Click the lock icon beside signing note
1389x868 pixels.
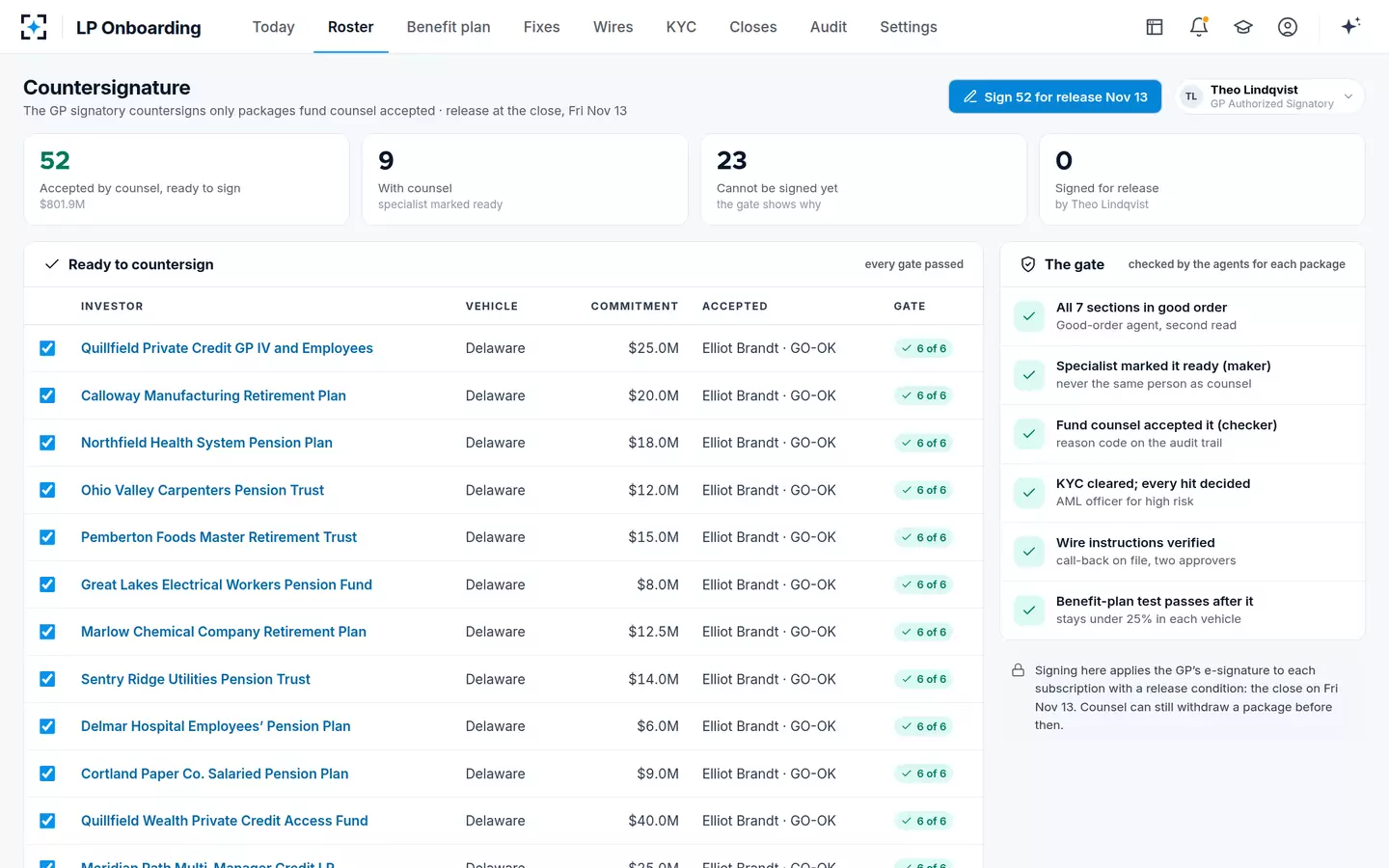click(1018, 670)
